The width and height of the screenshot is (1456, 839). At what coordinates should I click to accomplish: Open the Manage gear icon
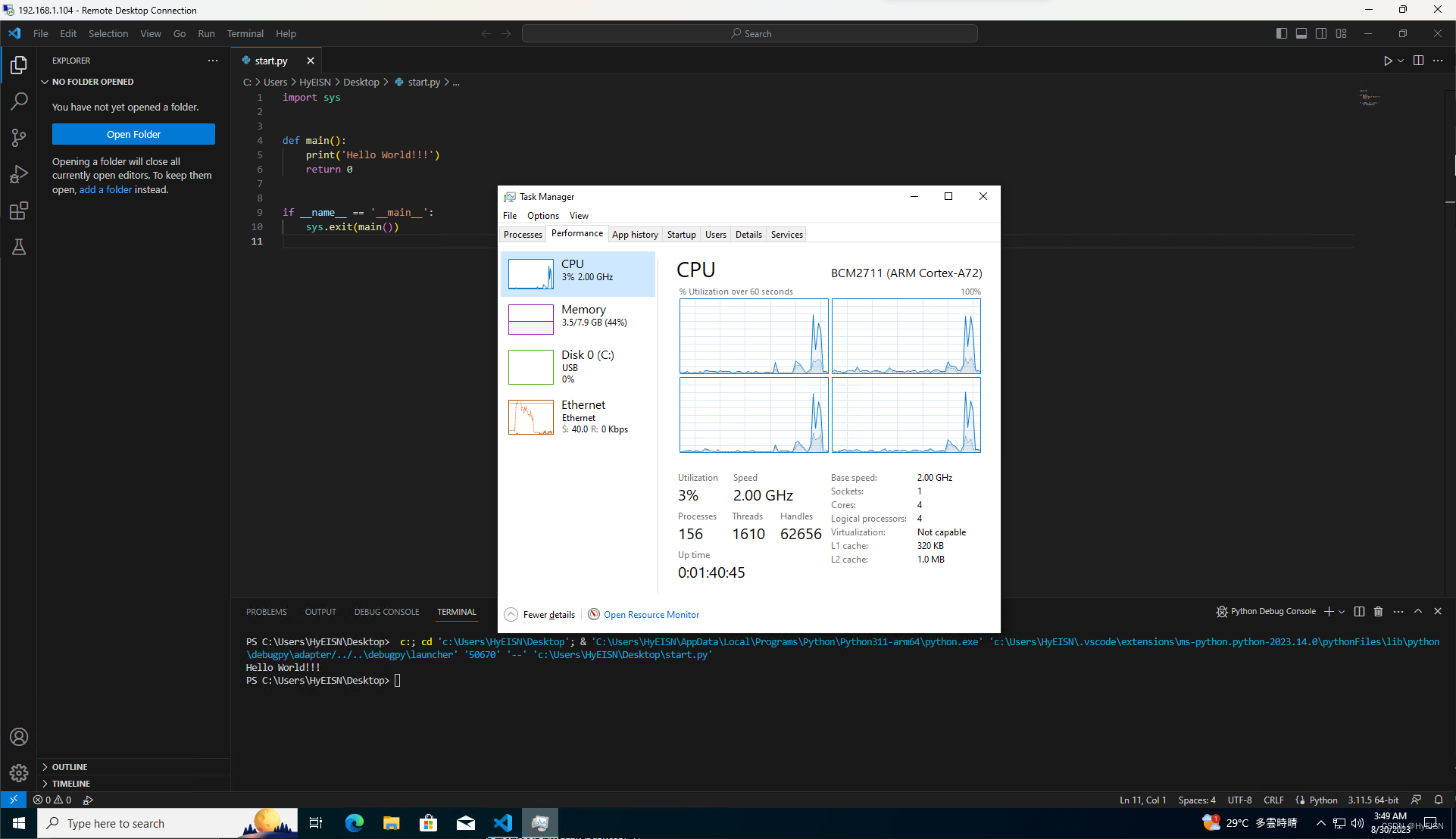point(19,773)
